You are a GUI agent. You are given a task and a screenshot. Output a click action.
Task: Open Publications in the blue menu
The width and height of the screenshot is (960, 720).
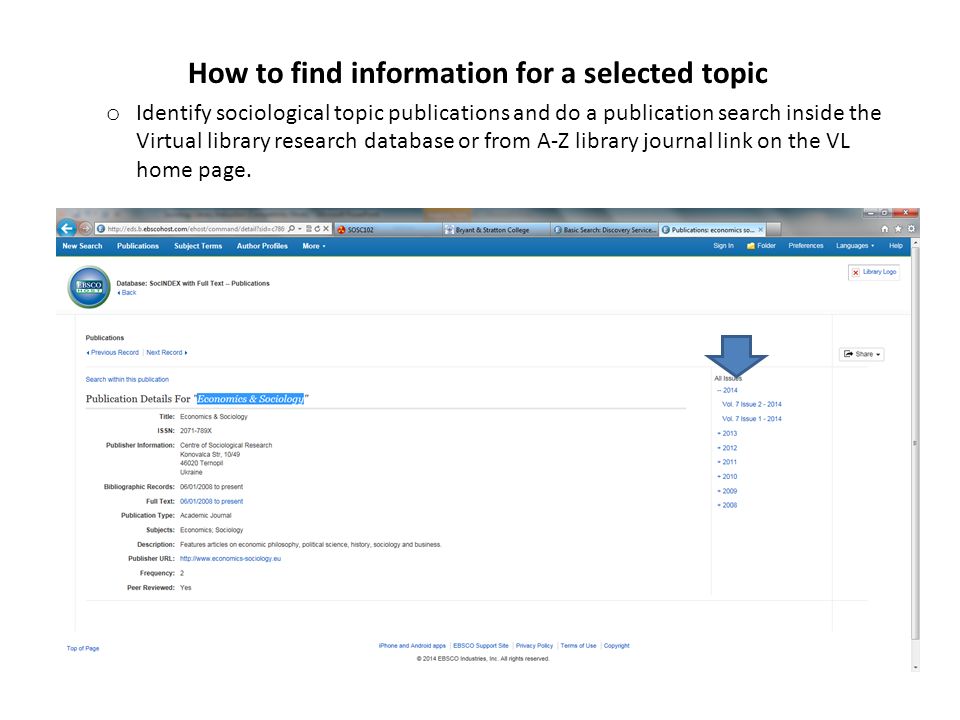tap(138, 246)
